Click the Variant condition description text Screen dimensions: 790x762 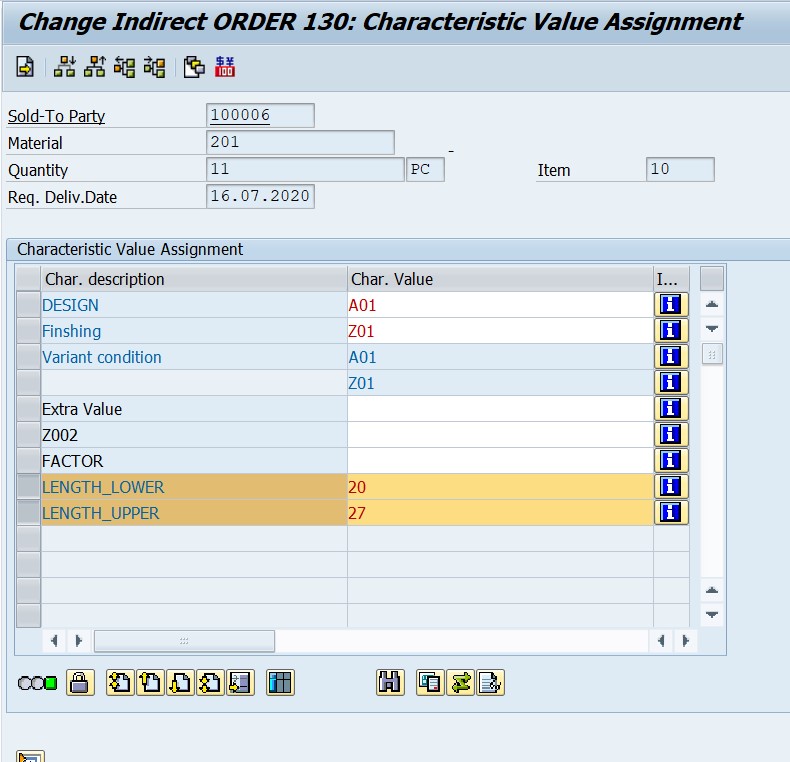tap(102, 357)
